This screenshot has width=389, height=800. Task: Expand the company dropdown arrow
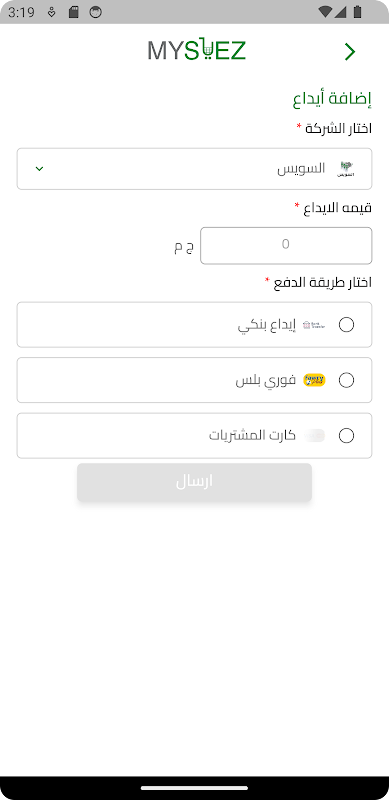pyautogui.click(x=39, y=169)
